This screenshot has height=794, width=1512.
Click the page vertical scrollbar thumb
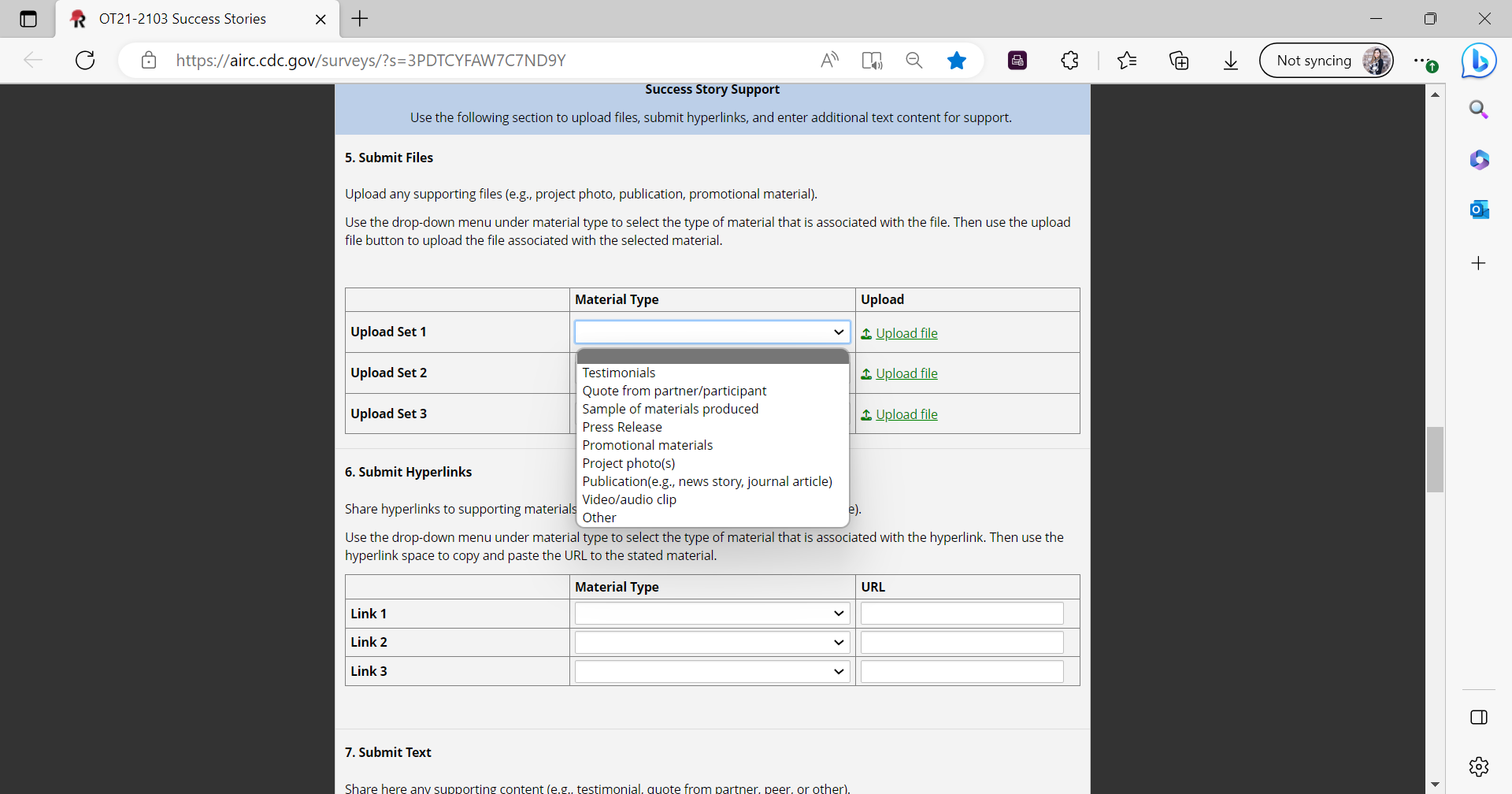(x=1435, y=459)
